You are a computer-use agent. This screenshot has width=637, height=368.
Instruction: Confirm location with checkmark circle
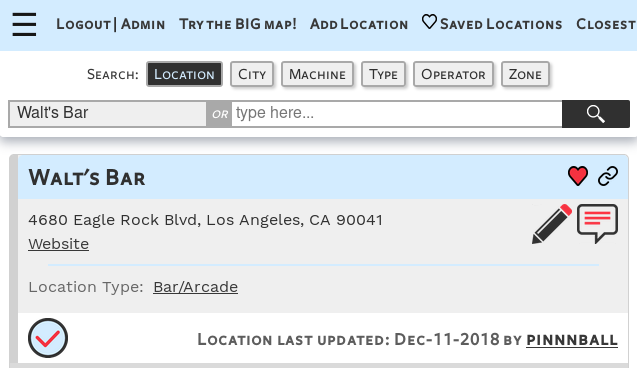click(x=48, y=338)
